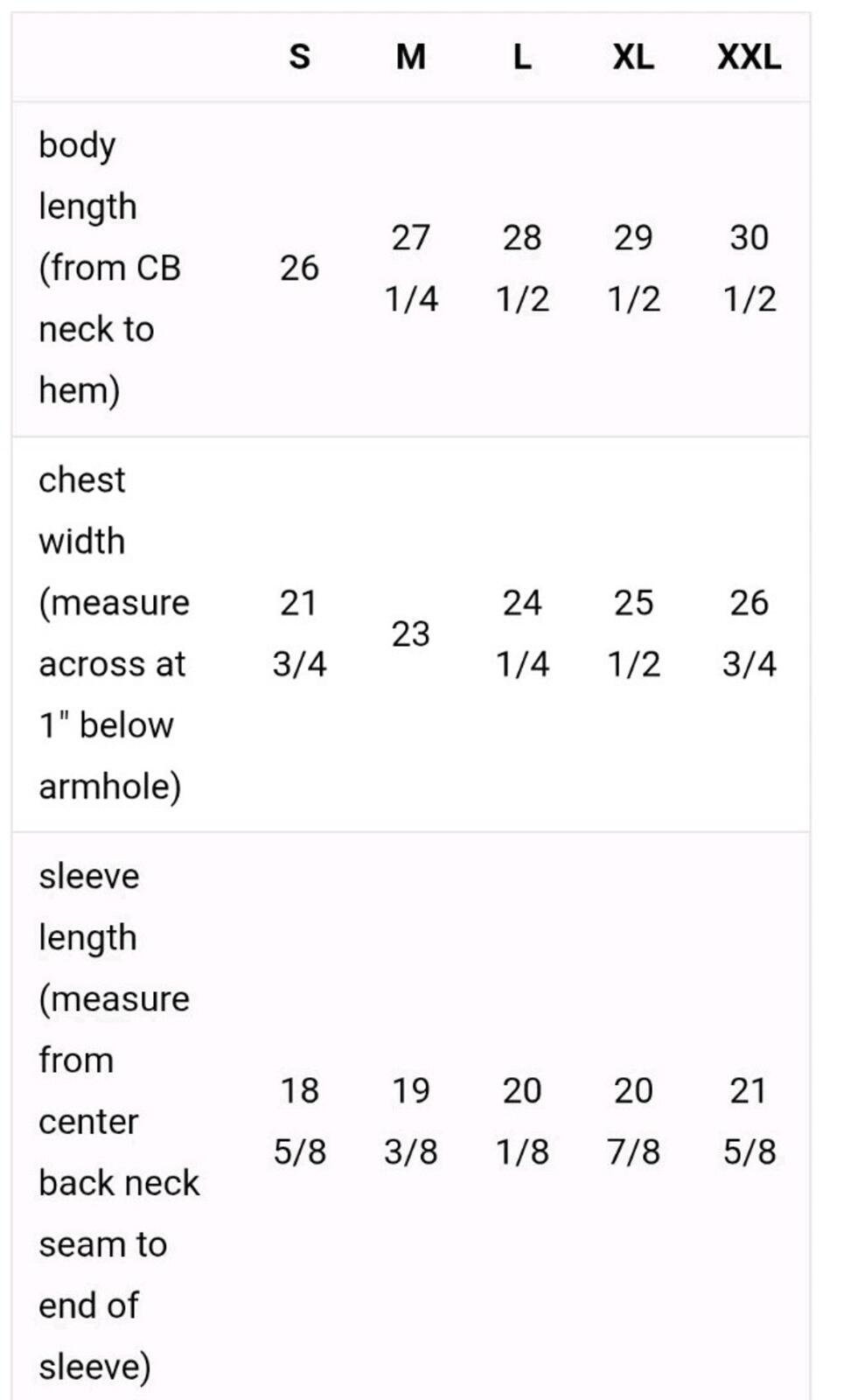
Task: Click sleeve length 21 5/8 for XXL
Action: pyautogui.click(x=750, y=1121)
